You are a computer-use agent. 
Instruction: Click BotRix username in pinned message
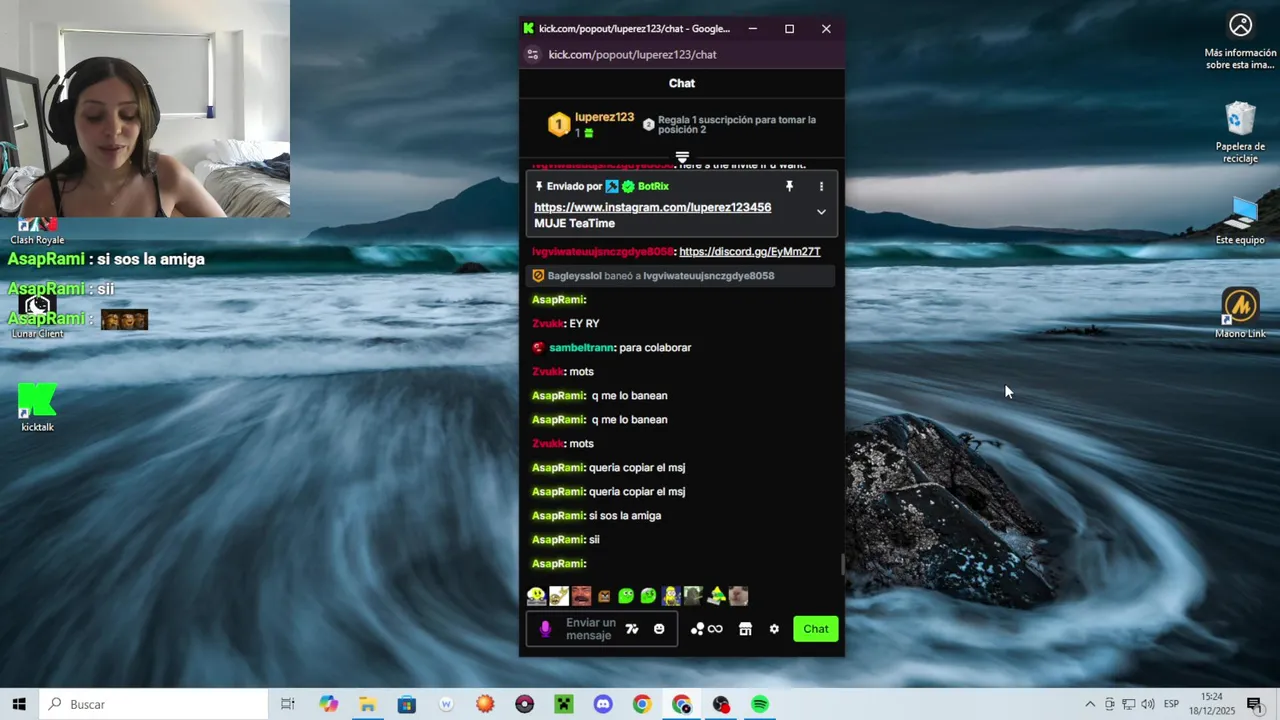click(653, 186)
